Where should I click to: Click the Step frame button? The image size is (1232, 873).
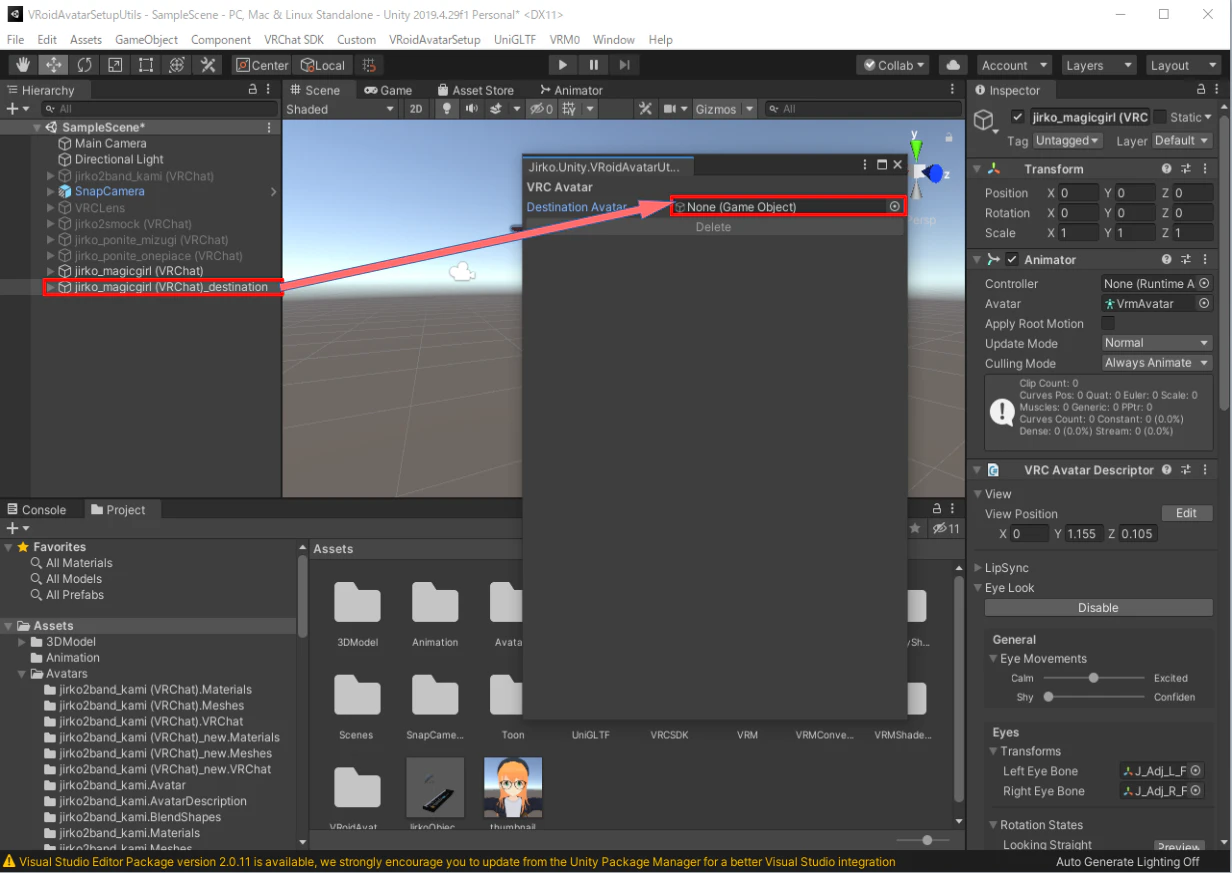coord(624,65)
